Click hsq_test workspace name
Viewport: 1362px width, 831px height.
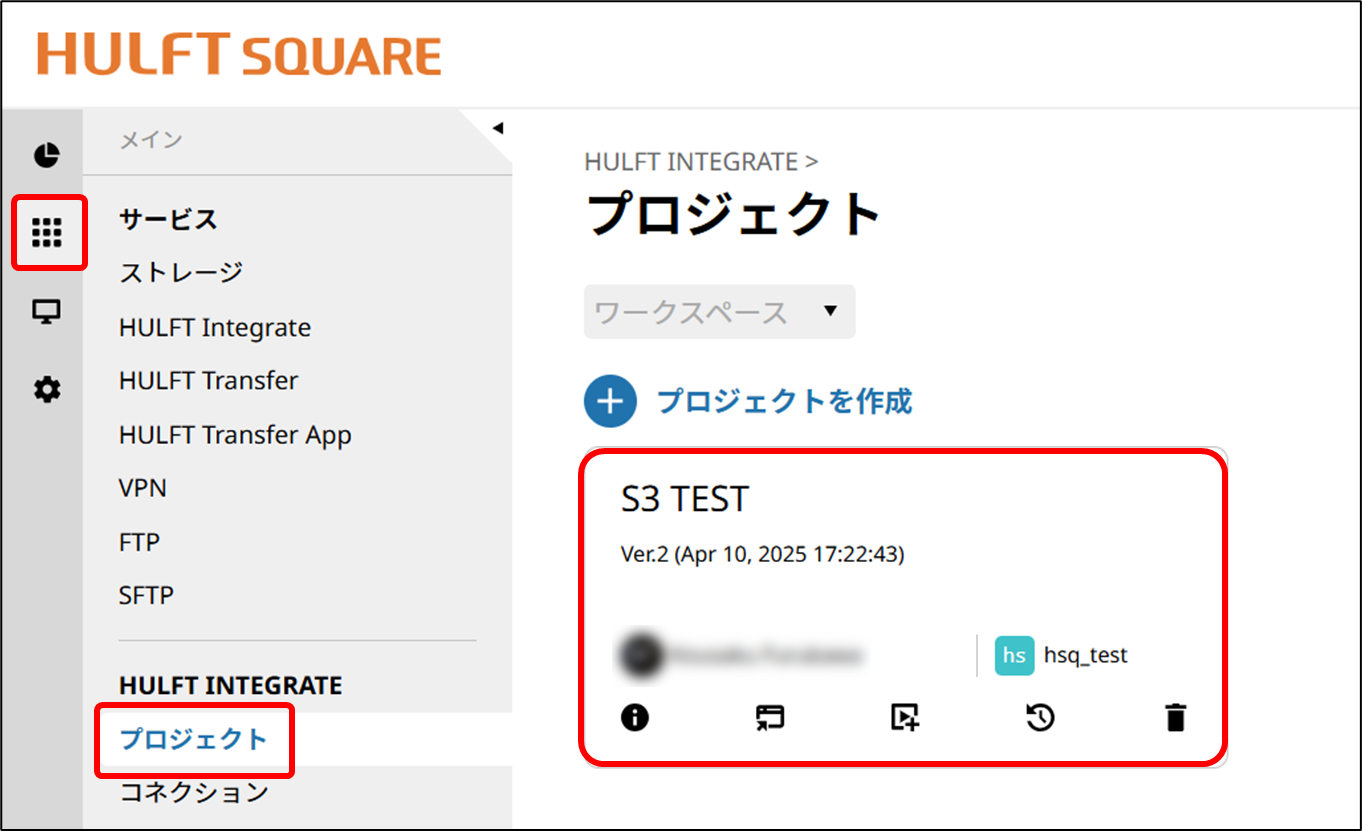[1085, 656]
